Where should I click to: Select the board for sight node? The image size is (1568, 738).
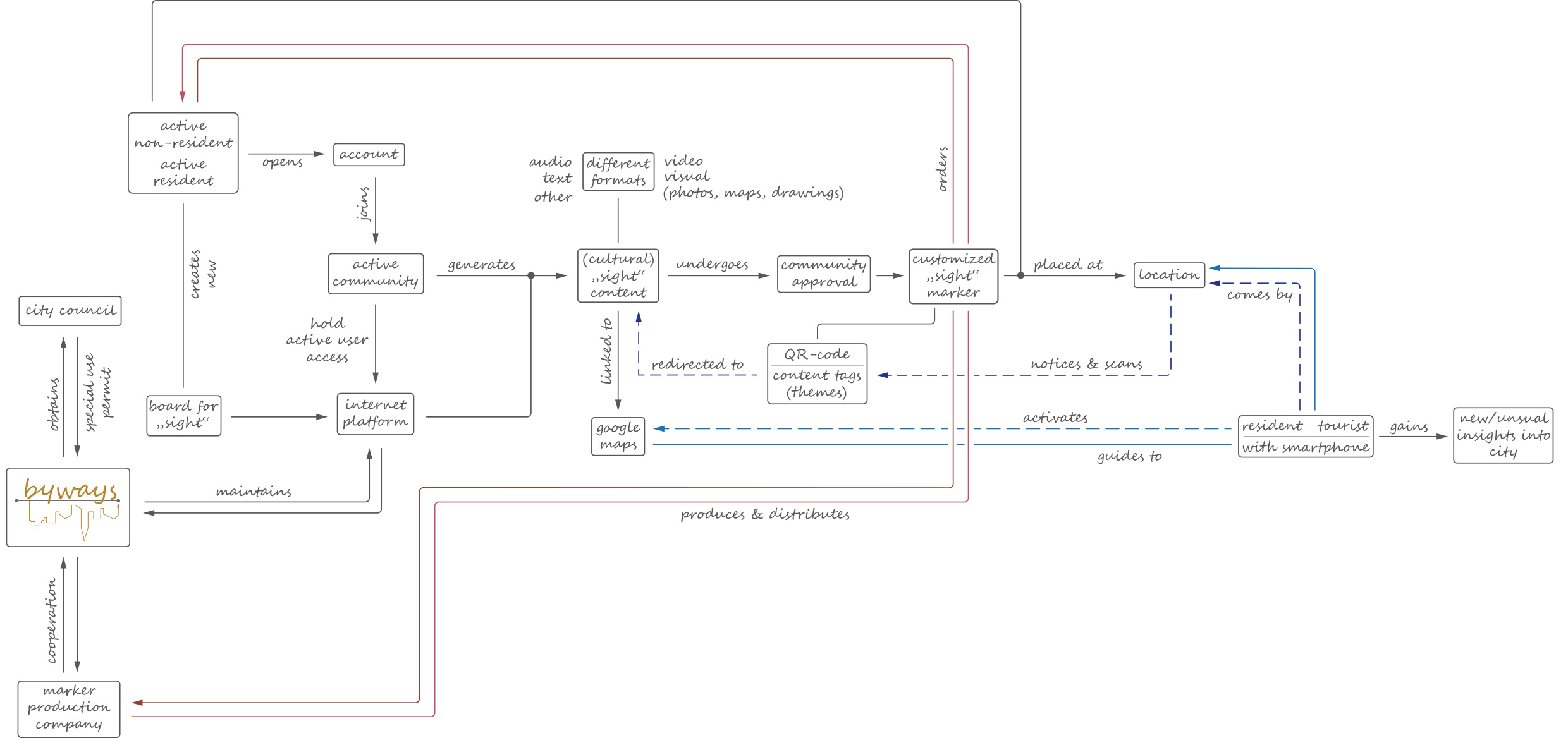184,415
